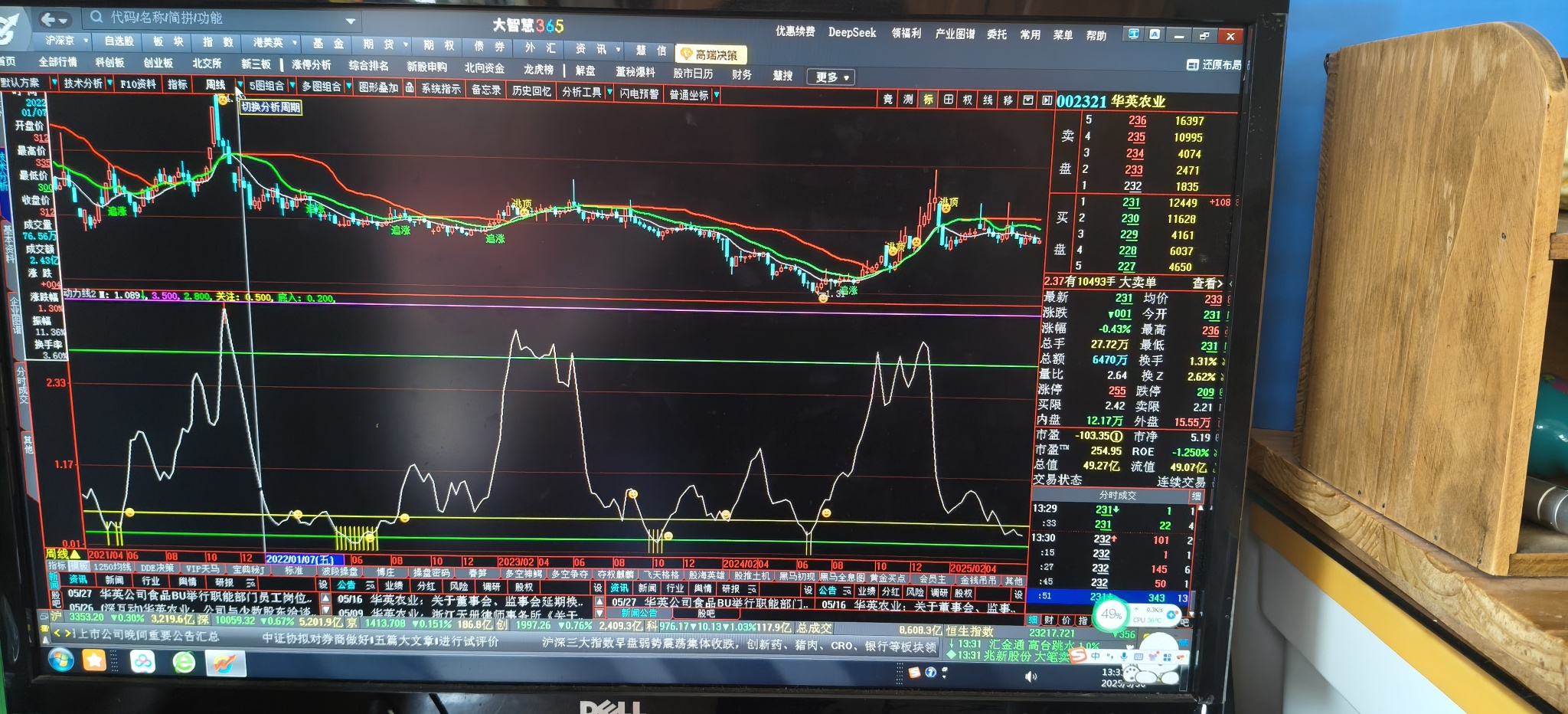Expand the 更多 dropdown button
Image resolution: width=1568 pixels, height=714 pixels.
pos(832,77)
